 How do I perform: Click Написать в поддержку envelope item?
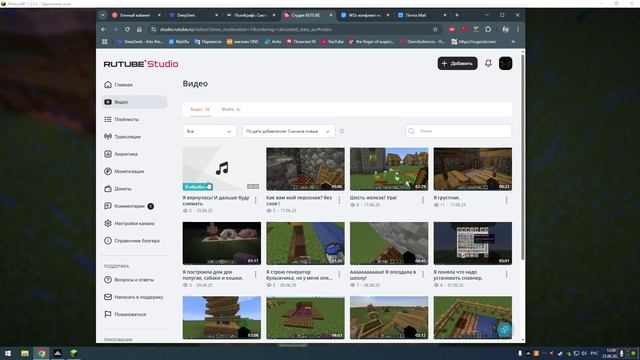[x=133, y=297]
